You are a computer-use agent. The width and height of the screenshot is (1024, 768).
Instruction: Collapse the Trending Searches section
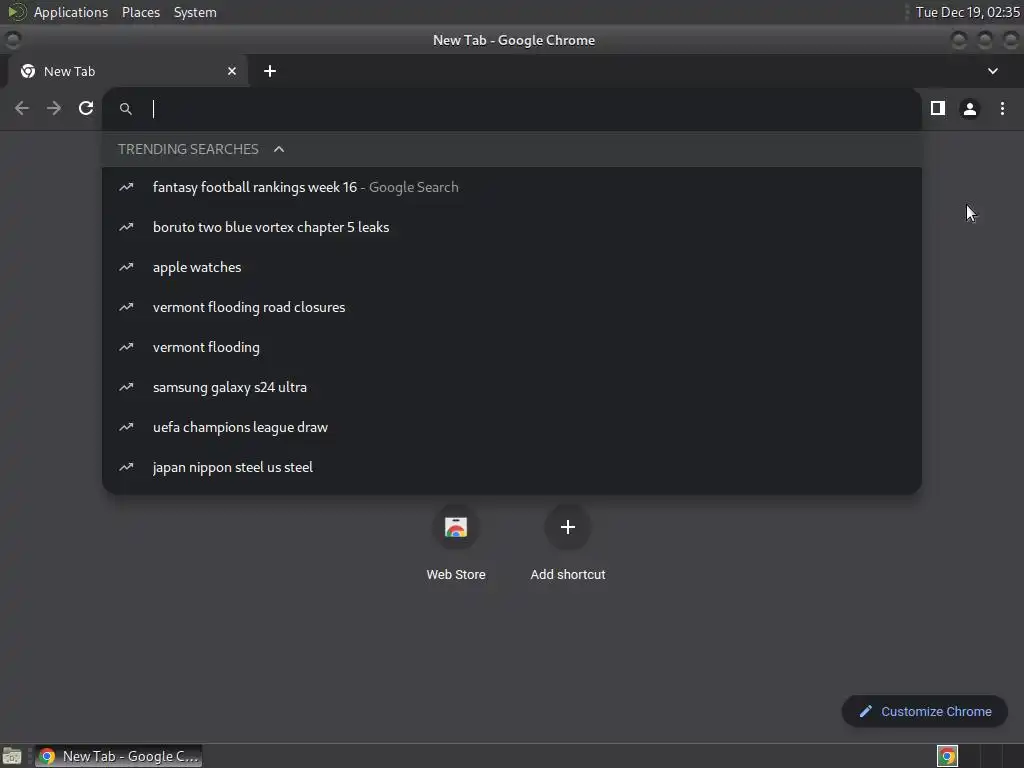279,149
